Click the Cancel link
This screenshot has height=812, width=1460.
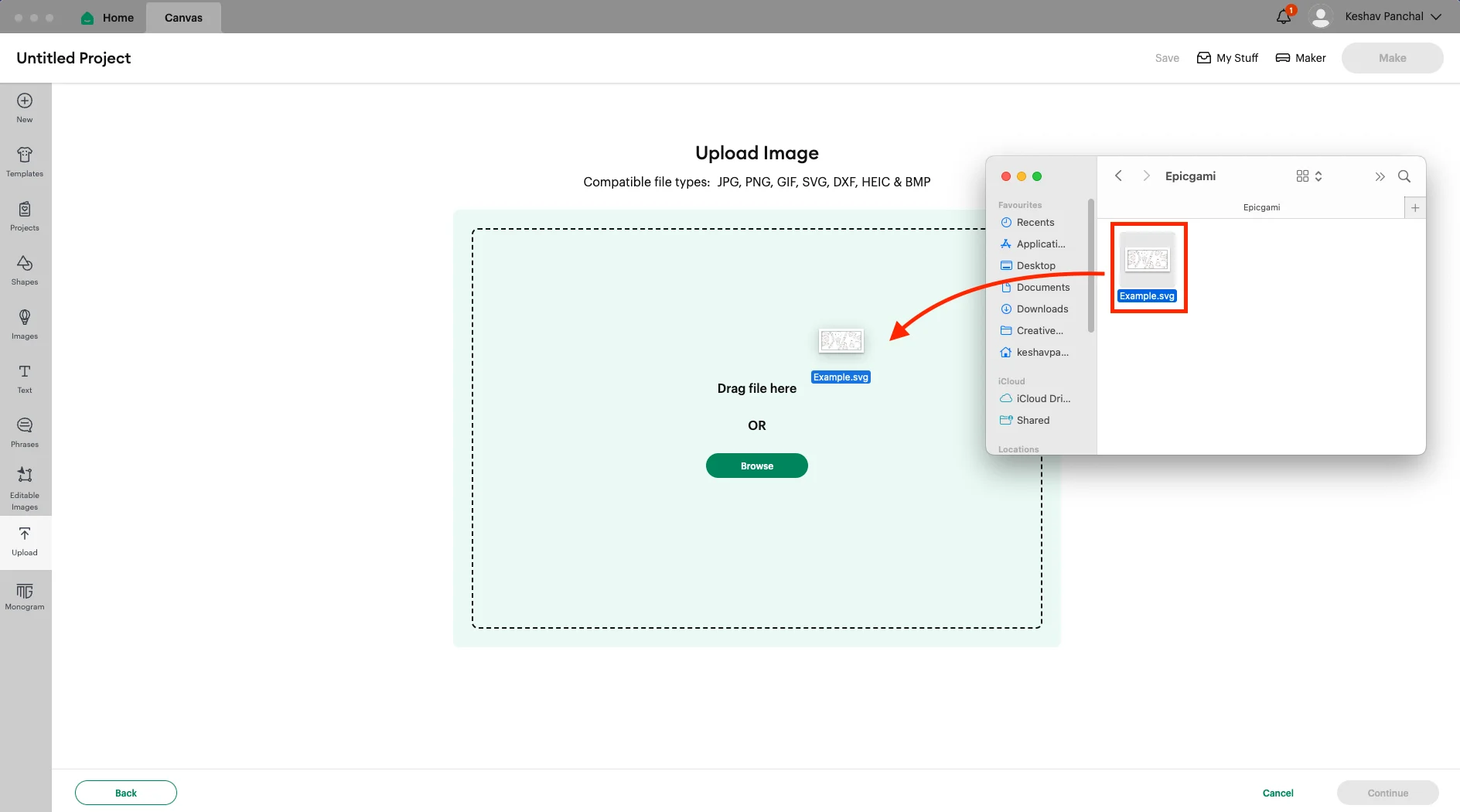pos(1277,793)
